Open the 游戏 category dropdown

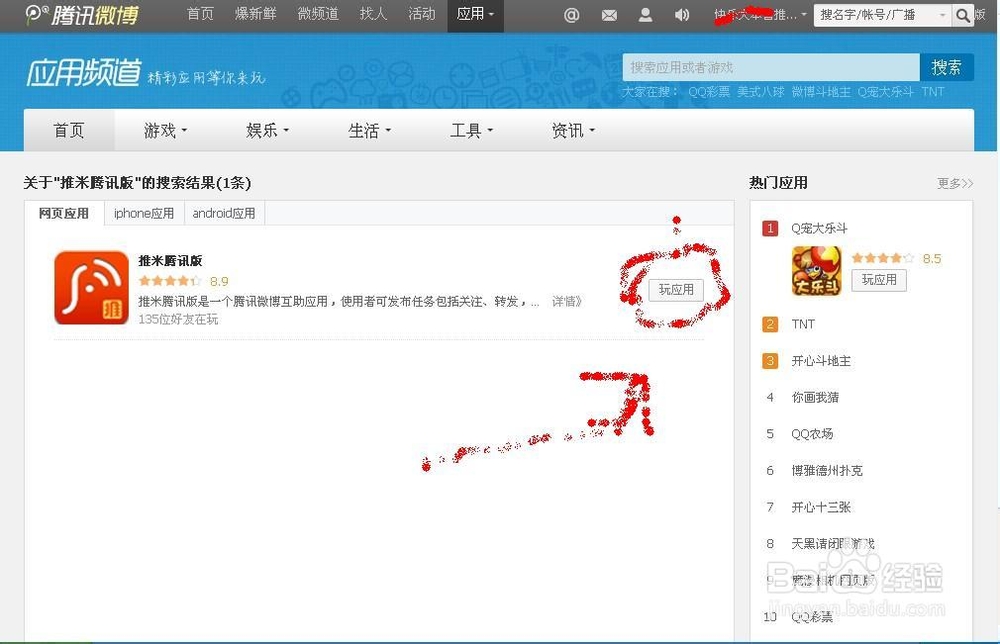click(x=164, y=130)
